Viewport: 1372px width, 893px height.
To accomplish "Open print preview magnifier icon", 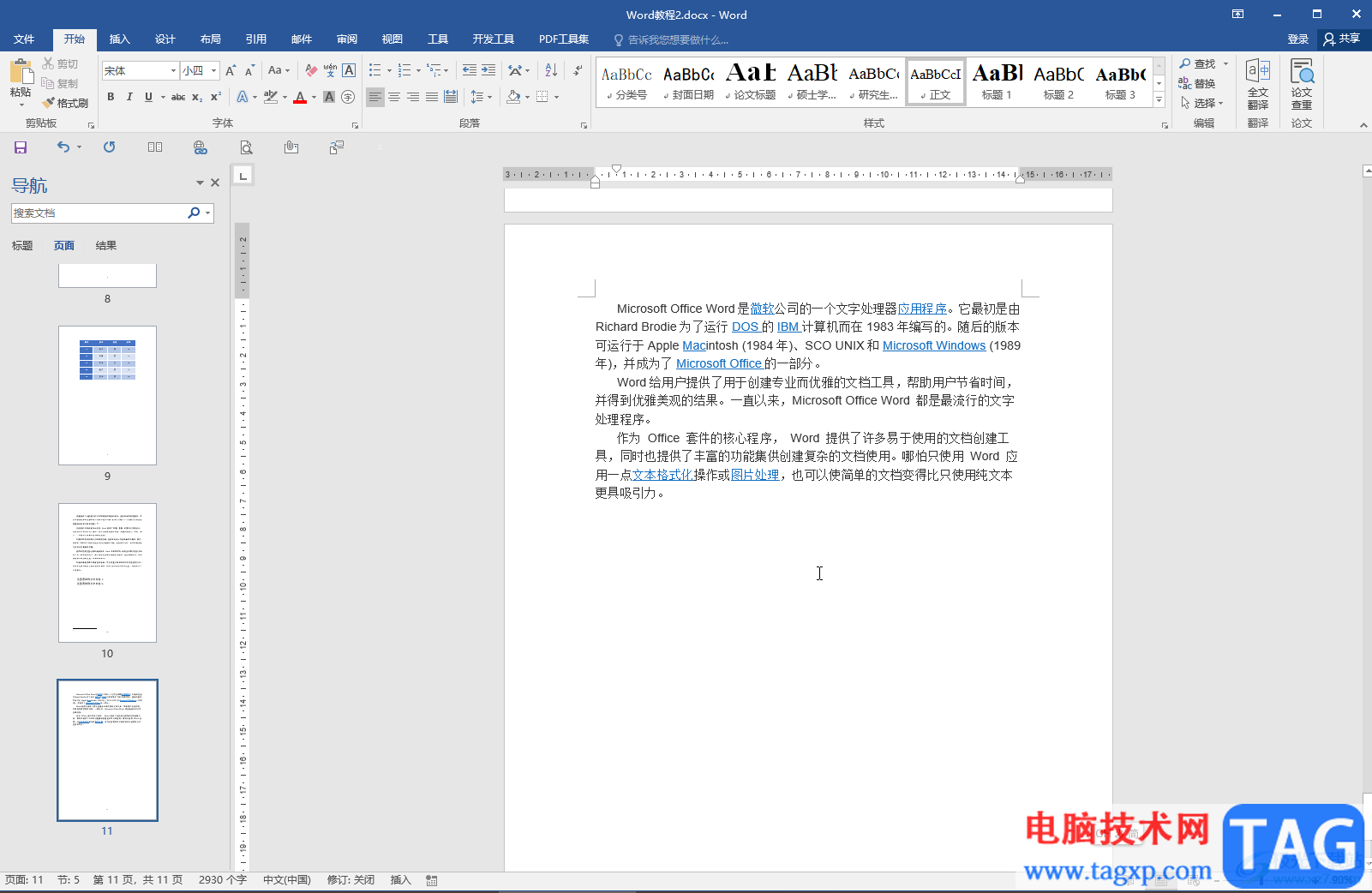I will [x=246, y=147].
